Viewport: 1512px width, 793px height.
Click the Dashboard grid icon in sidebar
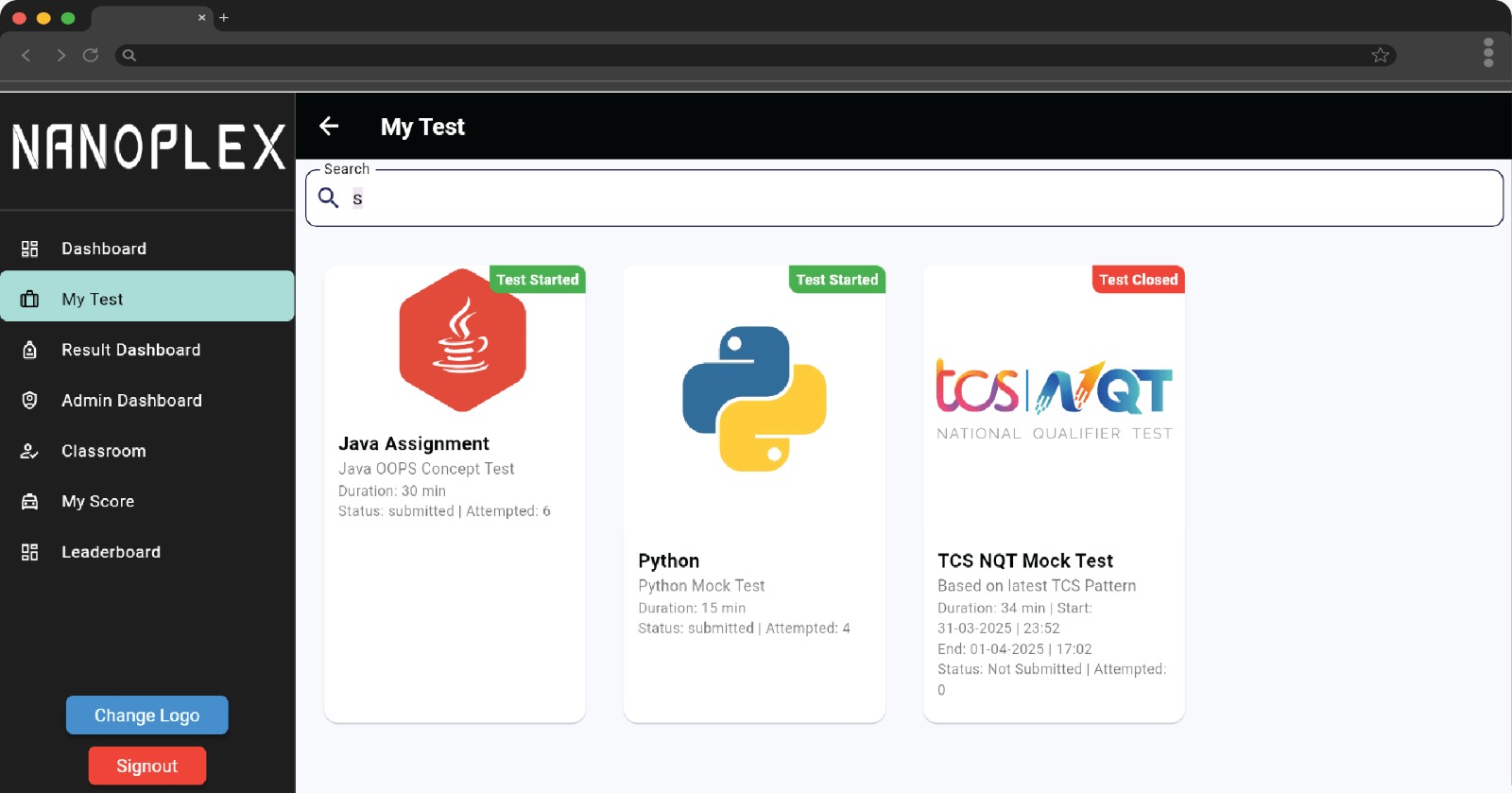coord(29,249)
